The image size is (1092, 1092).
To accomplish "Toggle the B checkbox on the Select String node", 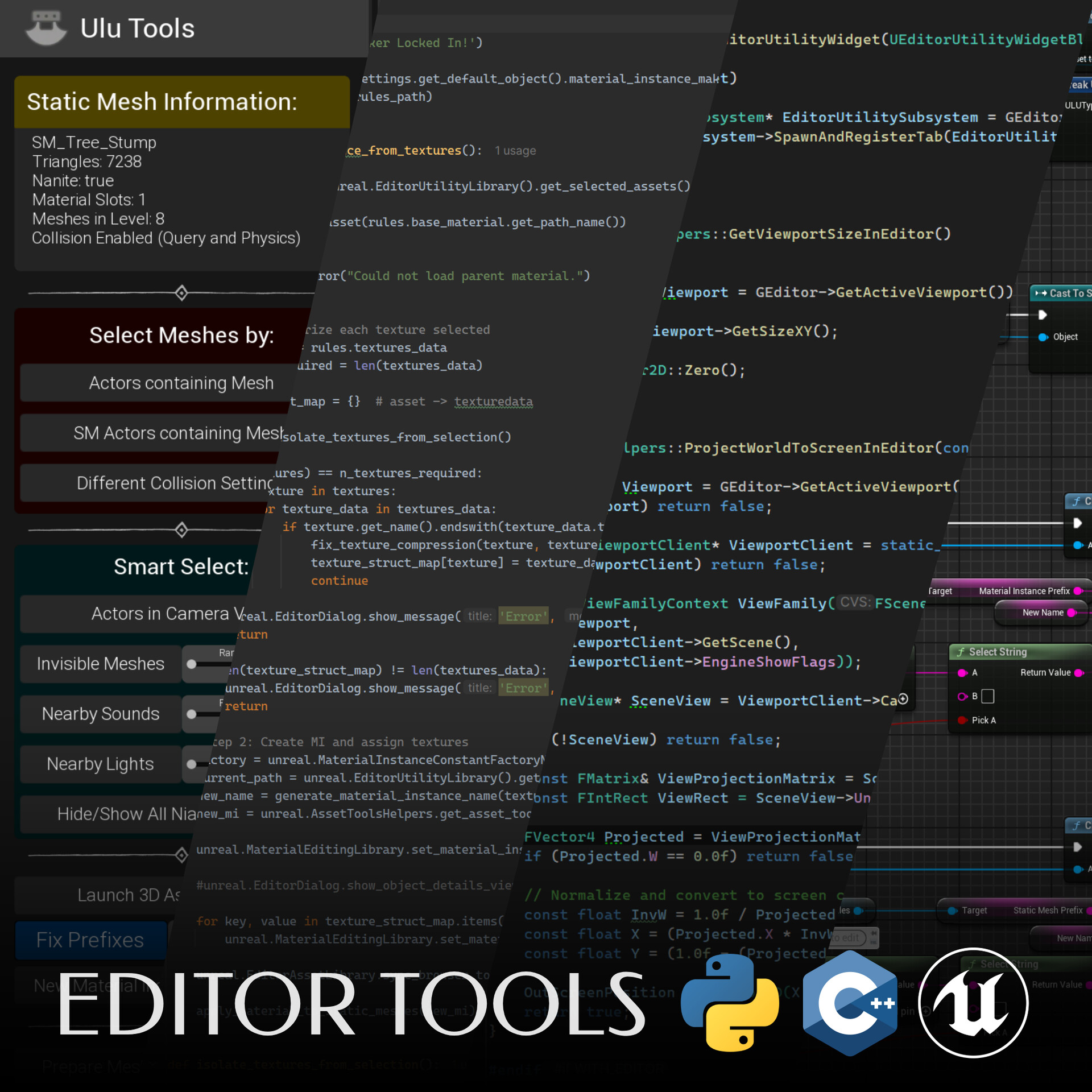I will tap(988, 696).
